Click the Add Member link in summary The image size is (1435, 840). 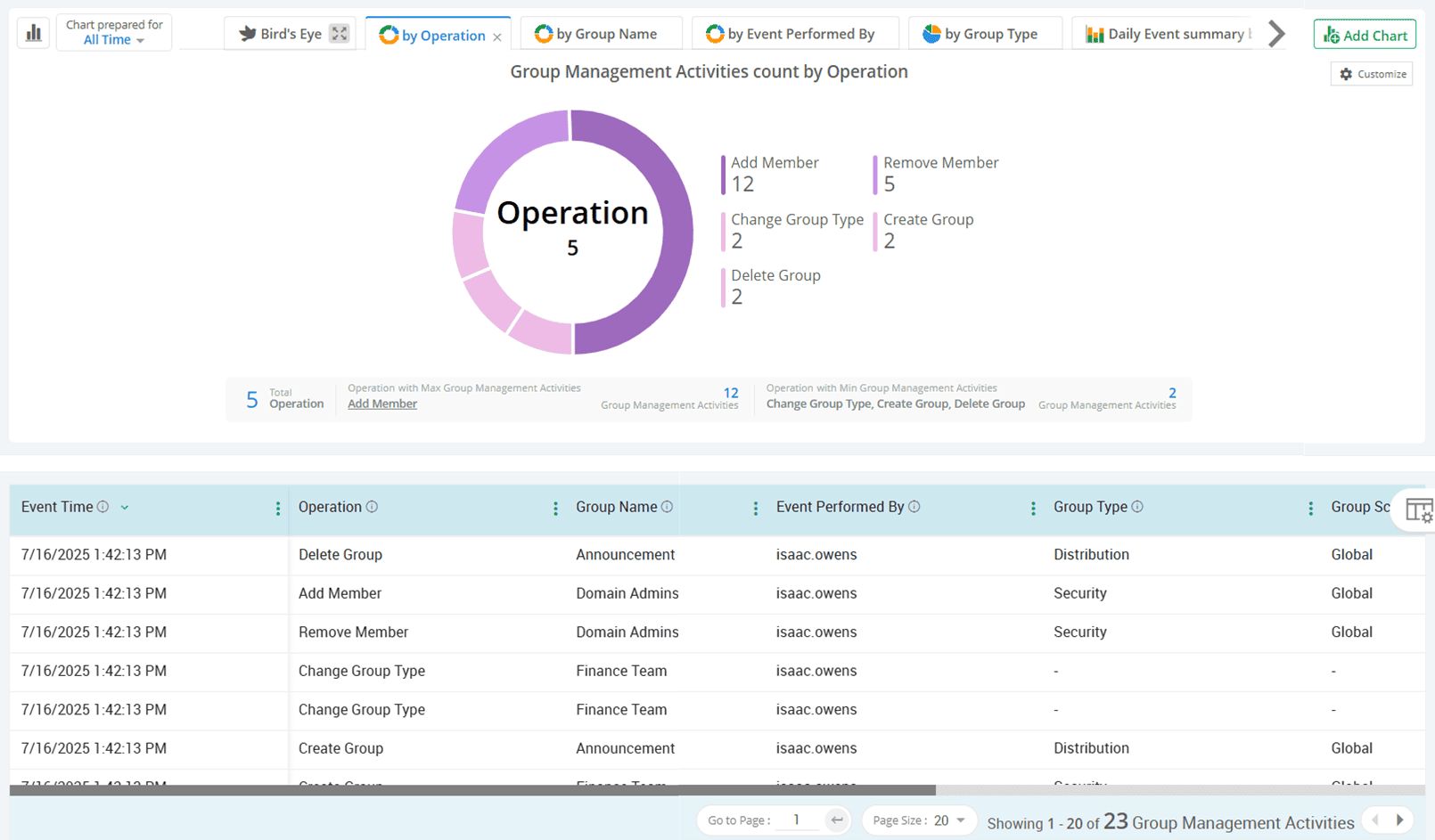click(382, 404)
